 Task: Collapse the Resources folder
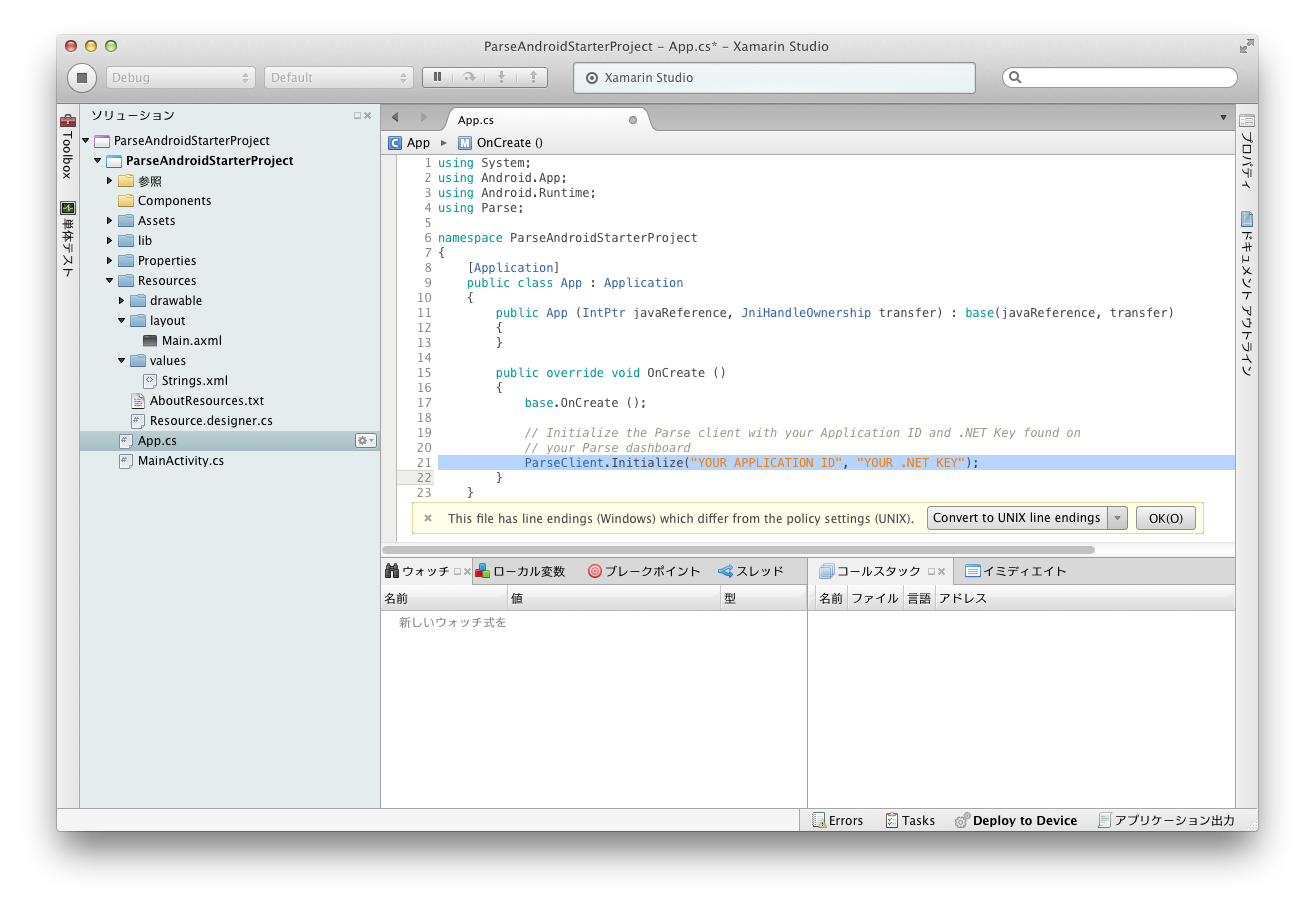pos(110,281)
